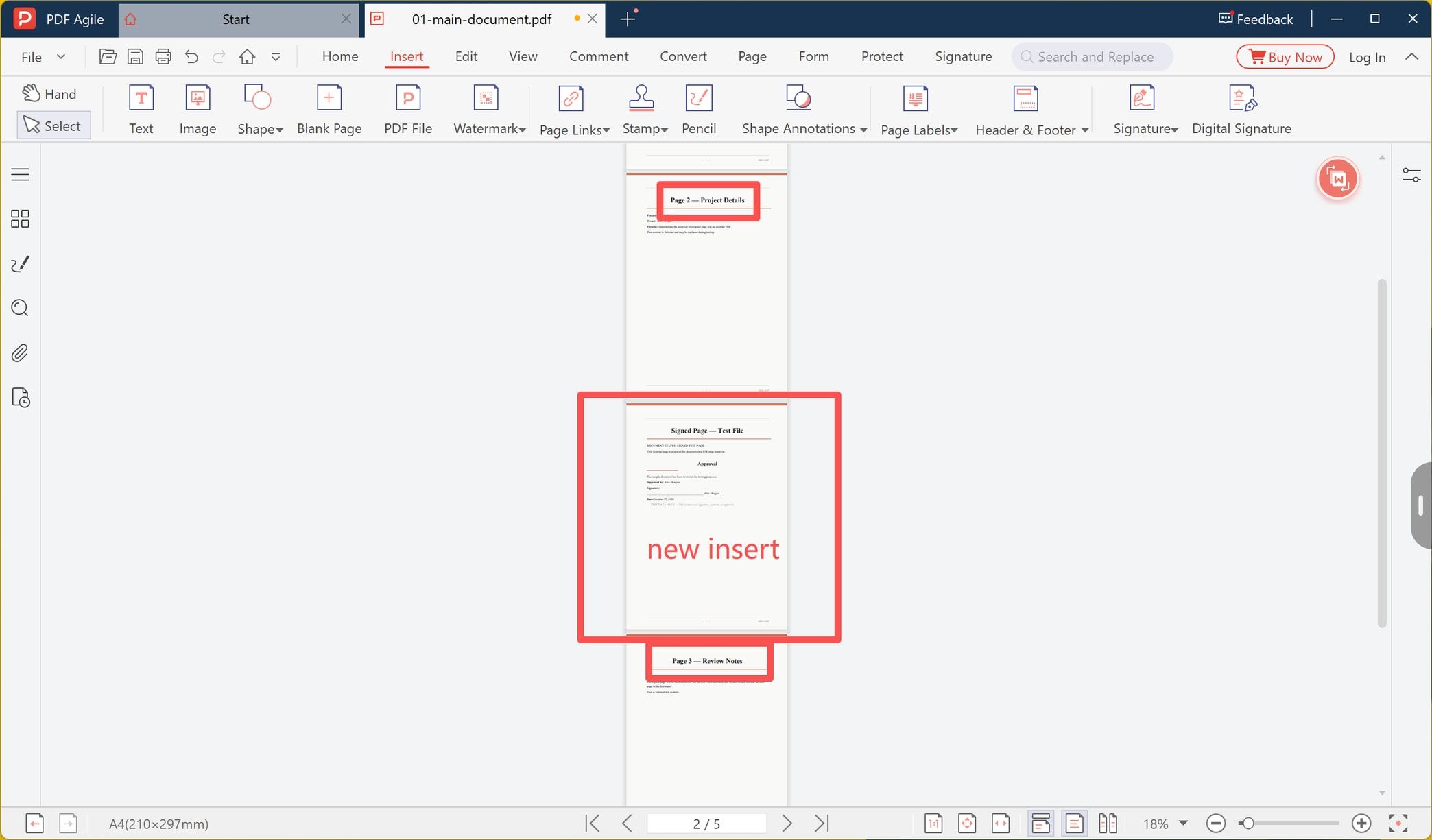The width and height of the screenshot is (1432, 840).
Task: Click the Log In link
Action: (1367, 58)
